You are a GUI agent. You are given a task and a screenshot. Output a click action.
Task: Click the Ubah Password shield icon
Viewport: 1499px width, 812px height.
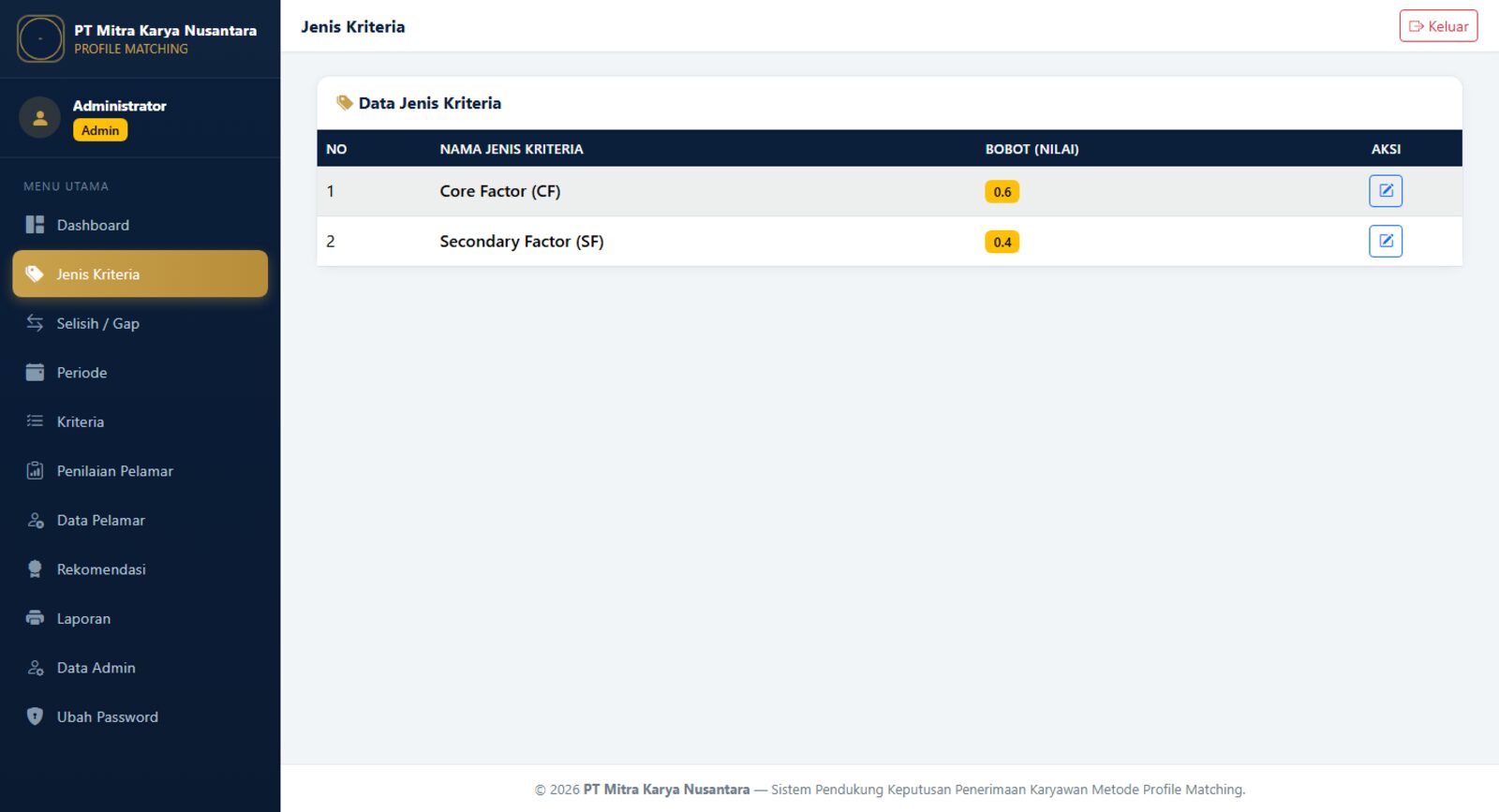click(x=35, y=716)
